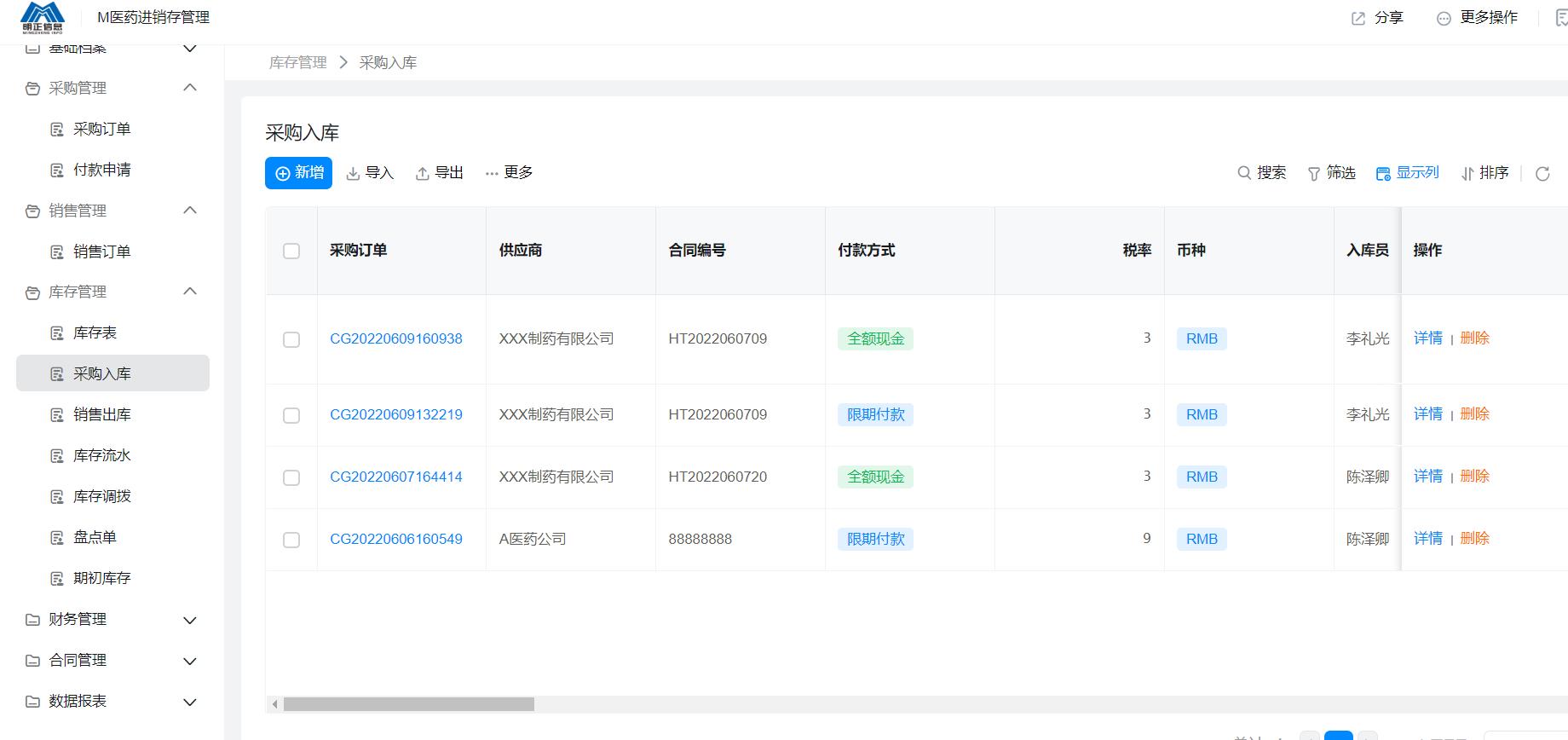This screenshot has width=1568, height=740.
Task: Click 删除 for order CG20220607164414
Action: pyautogui.click(x=1475, y=476)
